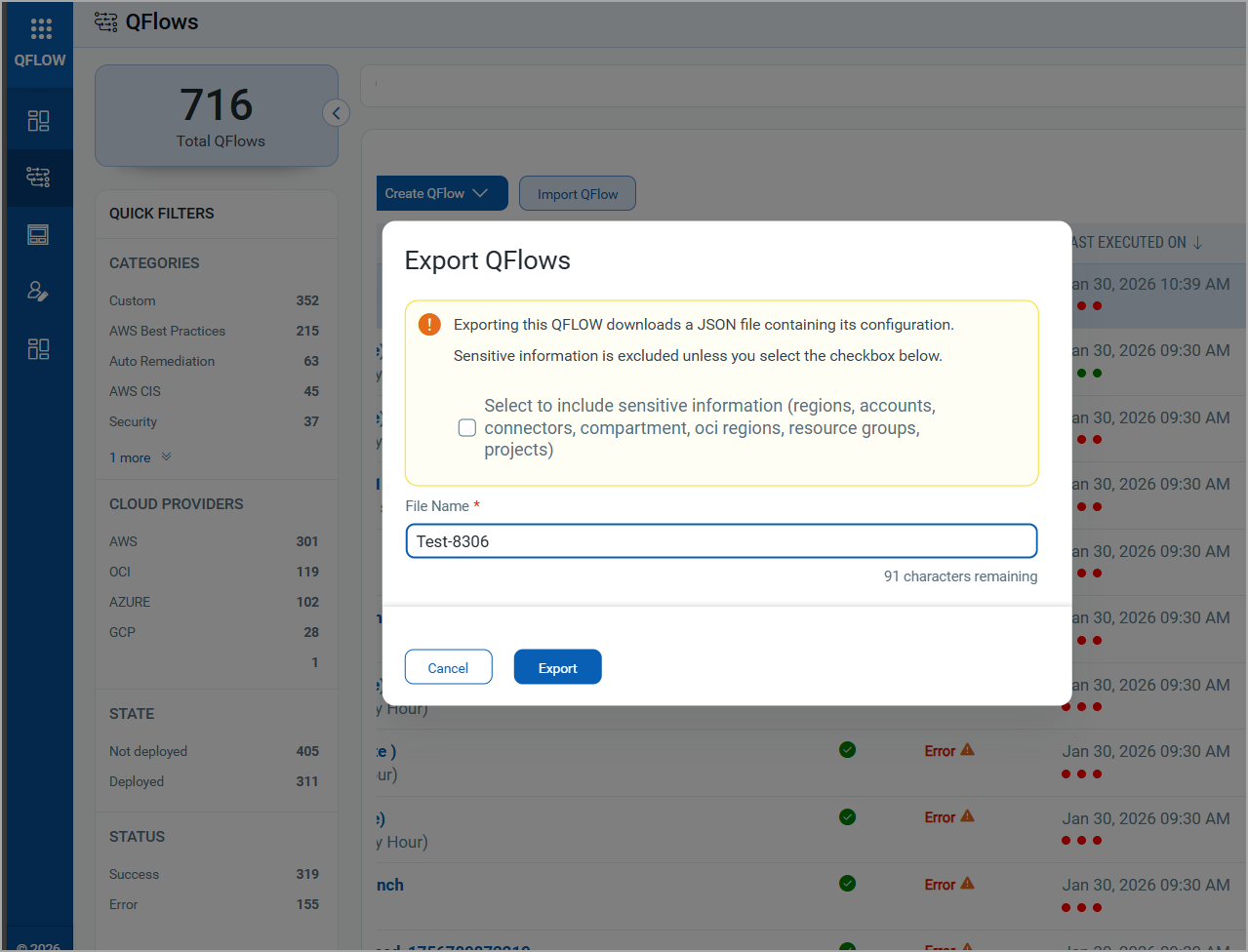
Task: Click red dots under 10:39 AM date
Action: tap(1089, 306)
